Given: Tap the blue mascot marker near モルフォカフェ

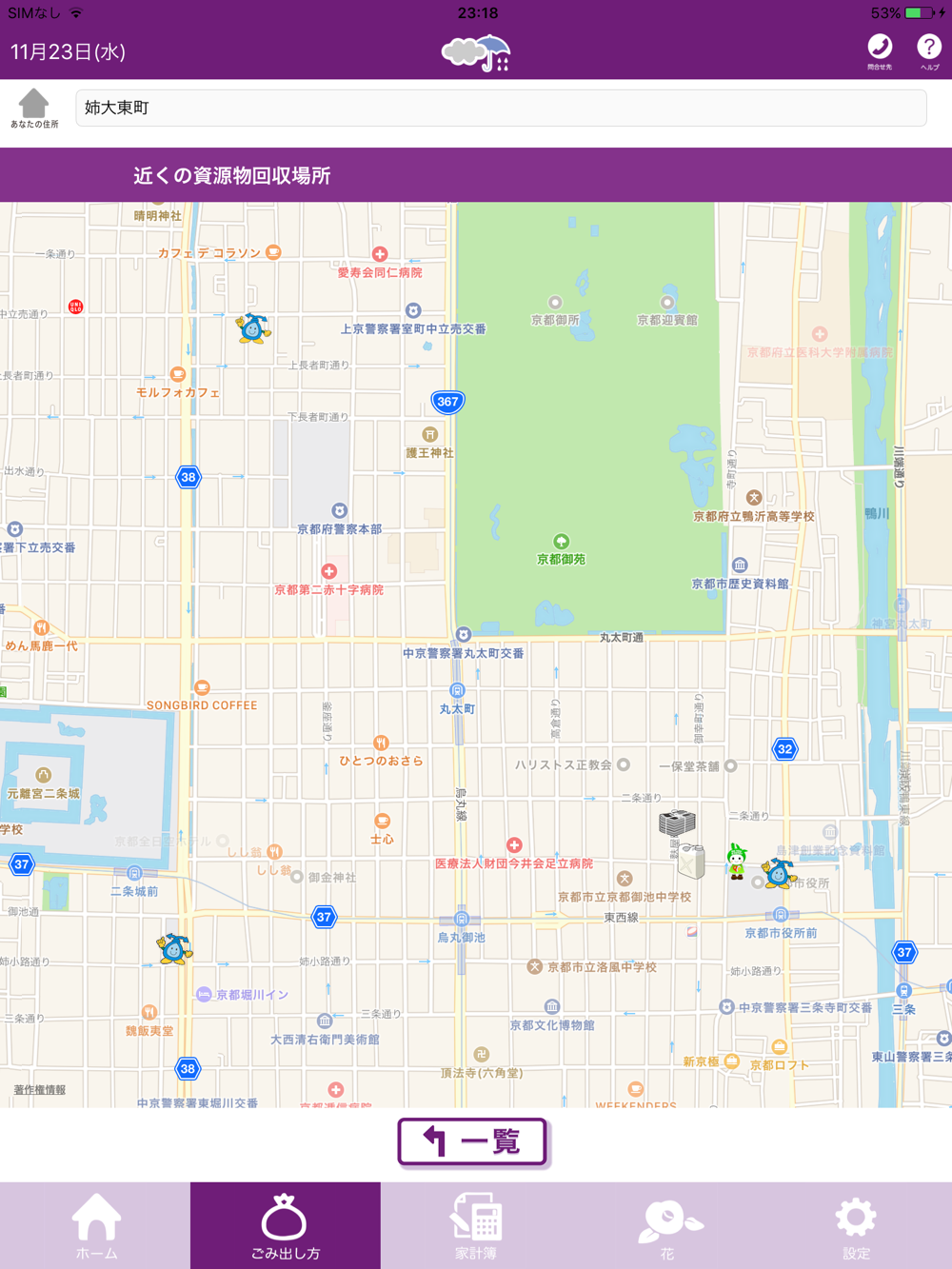Looking at the screenshot, I should [x=253, y=327].
